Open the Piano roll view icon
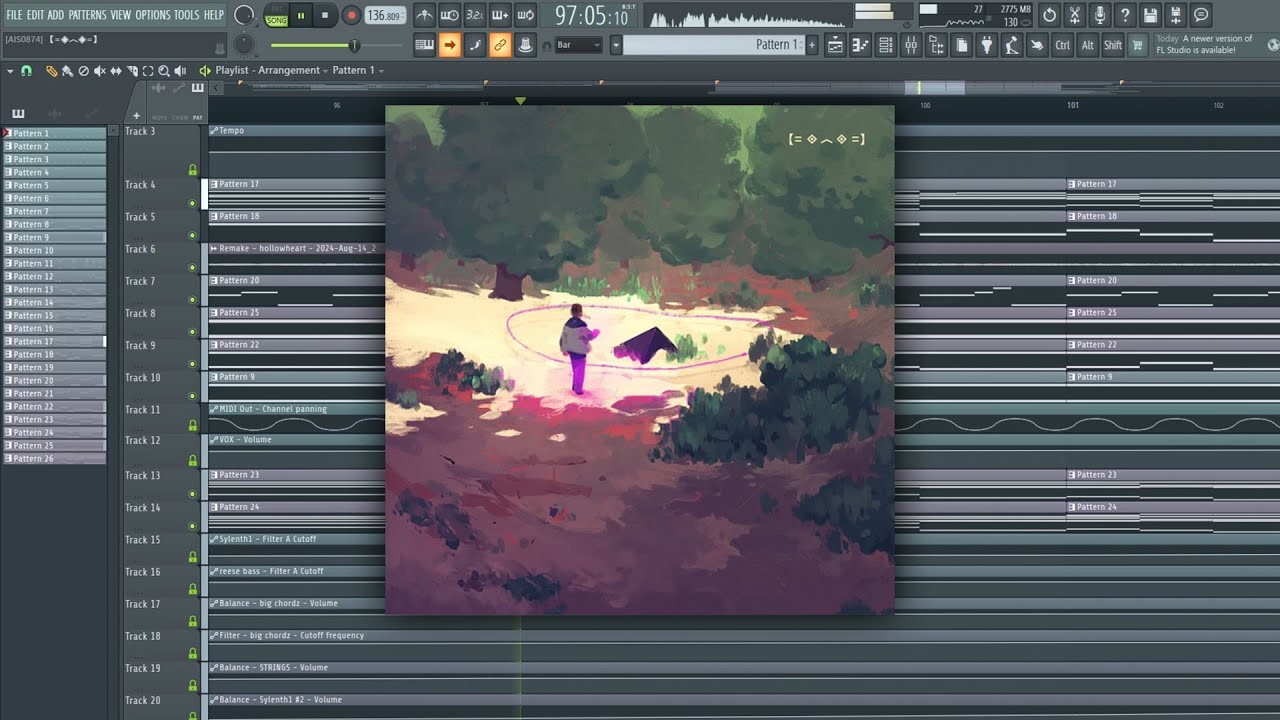 [860, 45]
